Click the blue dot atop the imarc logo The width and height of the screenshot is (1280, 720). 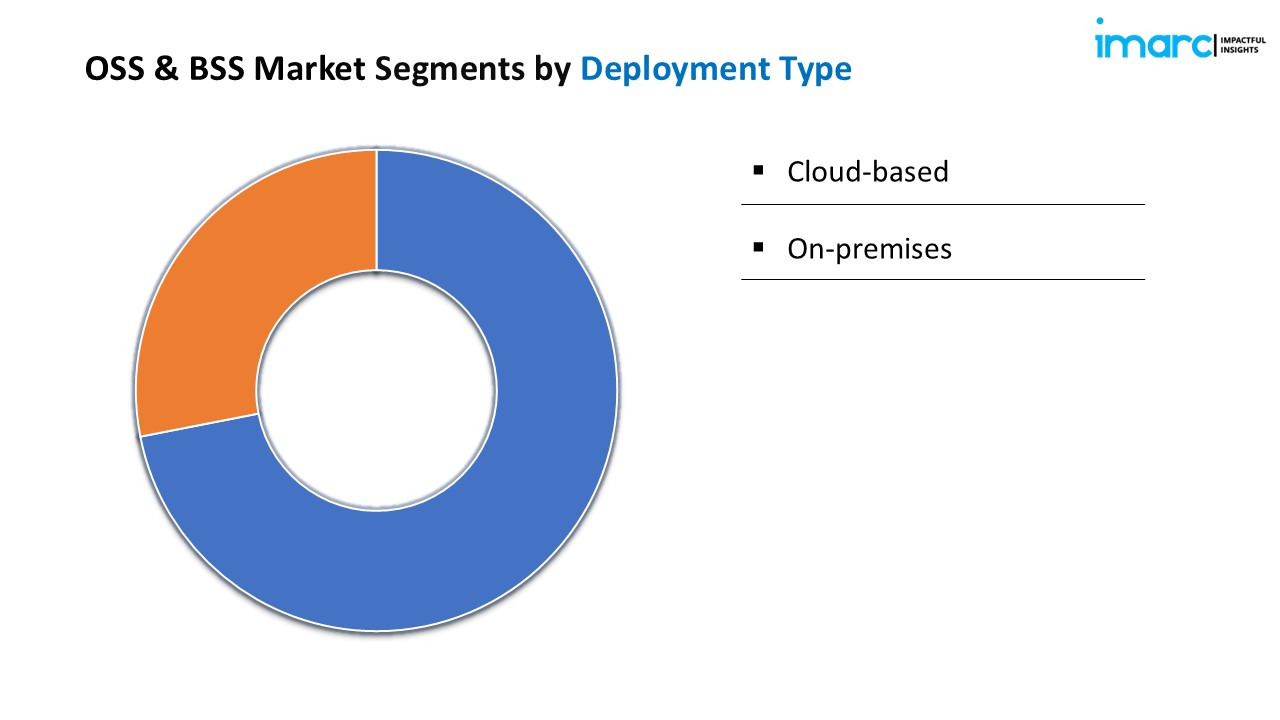(1101, 21)
